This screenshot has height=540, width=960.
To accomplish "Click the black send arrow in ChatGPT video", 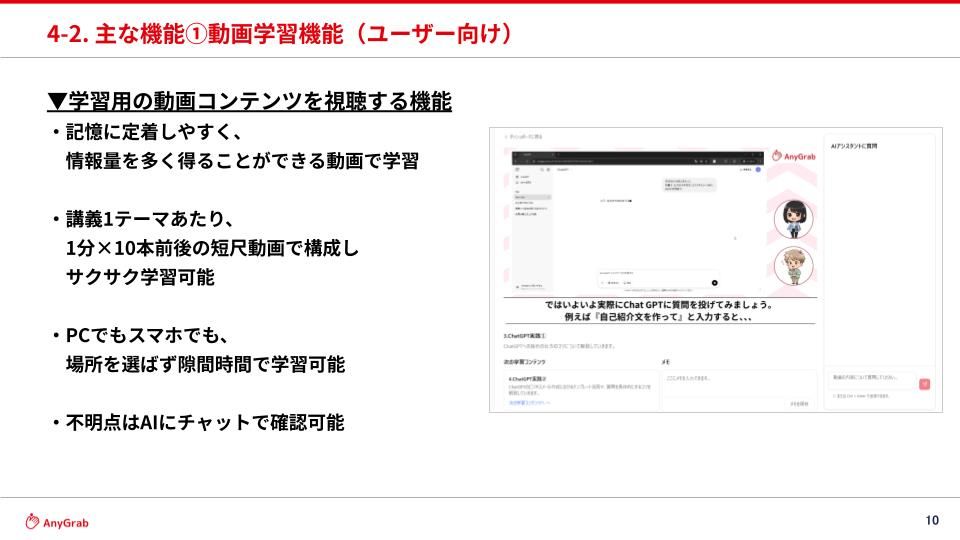I will point(714,283).
